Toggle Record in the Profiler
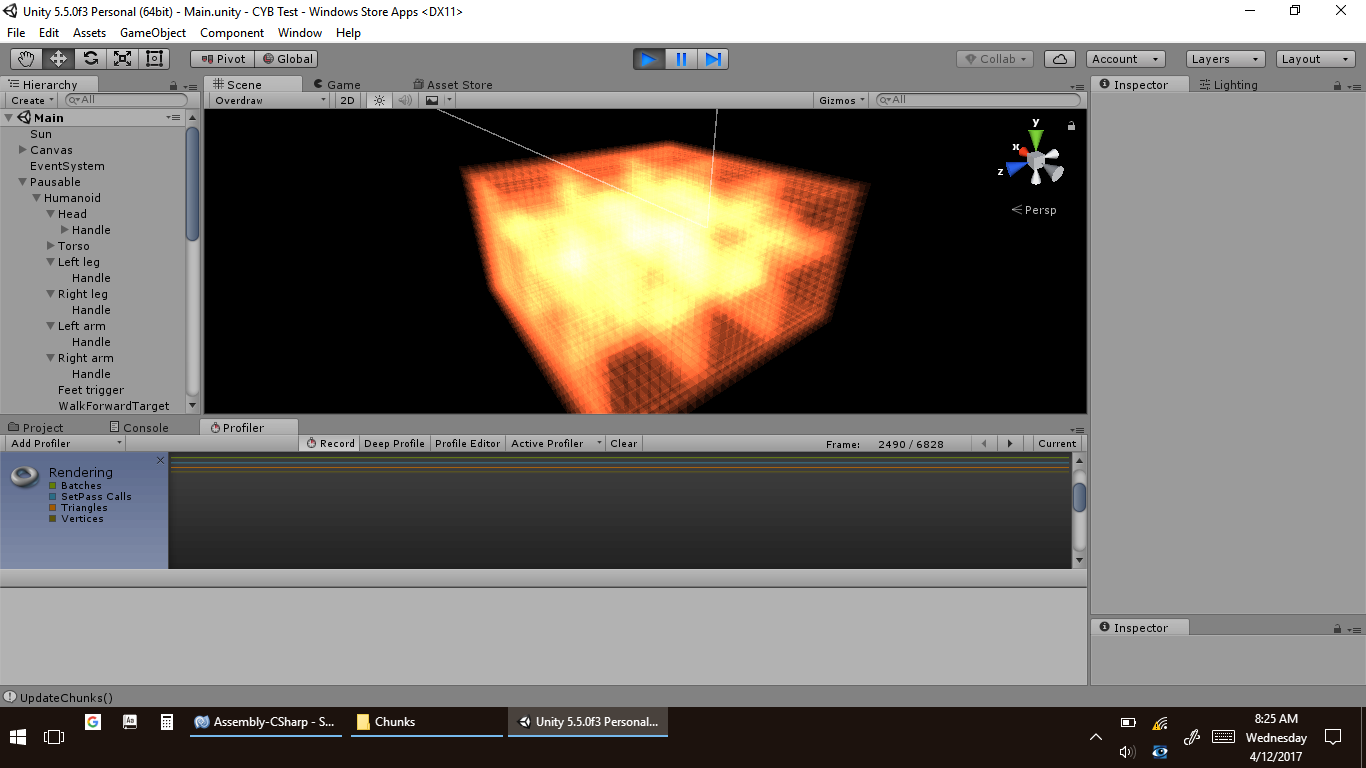The height and width of the screenshot is (768, 1366). tap(330, 443)
